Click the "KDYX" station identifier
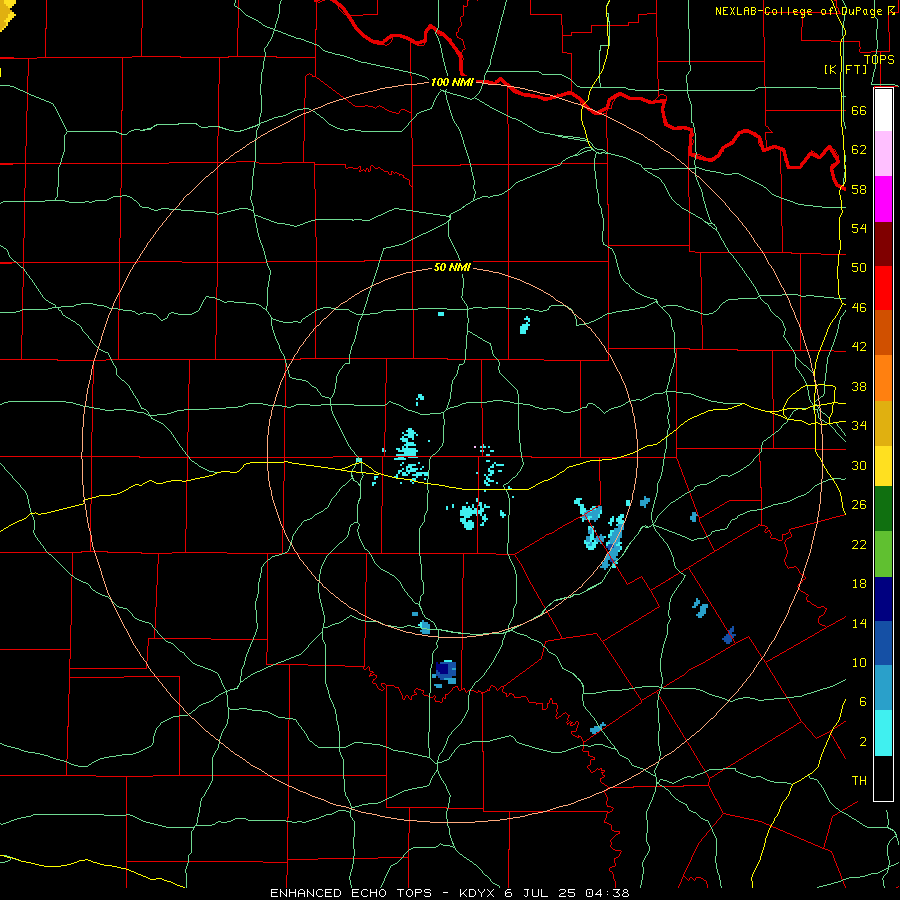 [479, 893]
